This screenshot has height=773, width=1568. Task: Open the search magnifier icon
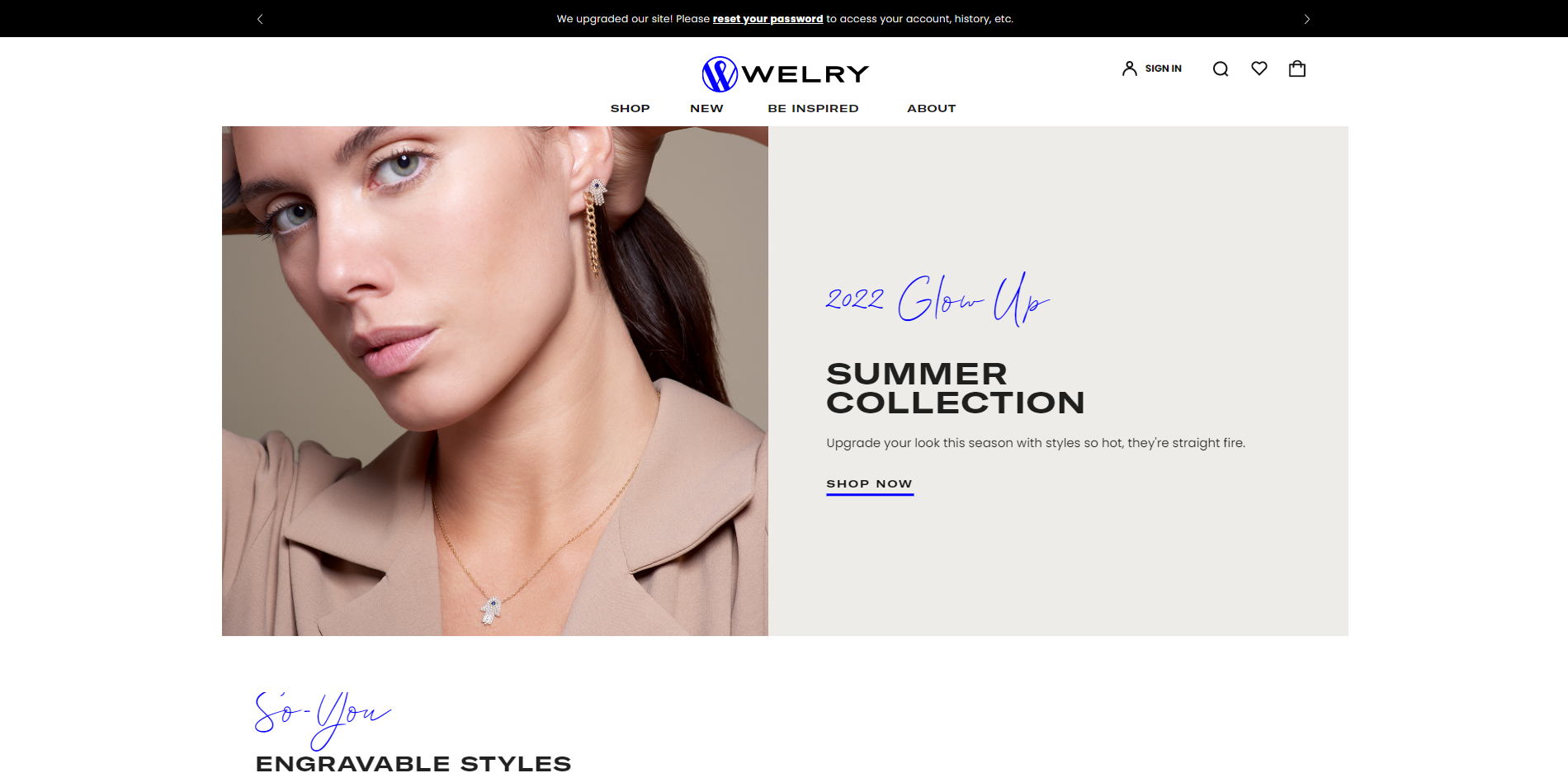point(1221,69)
